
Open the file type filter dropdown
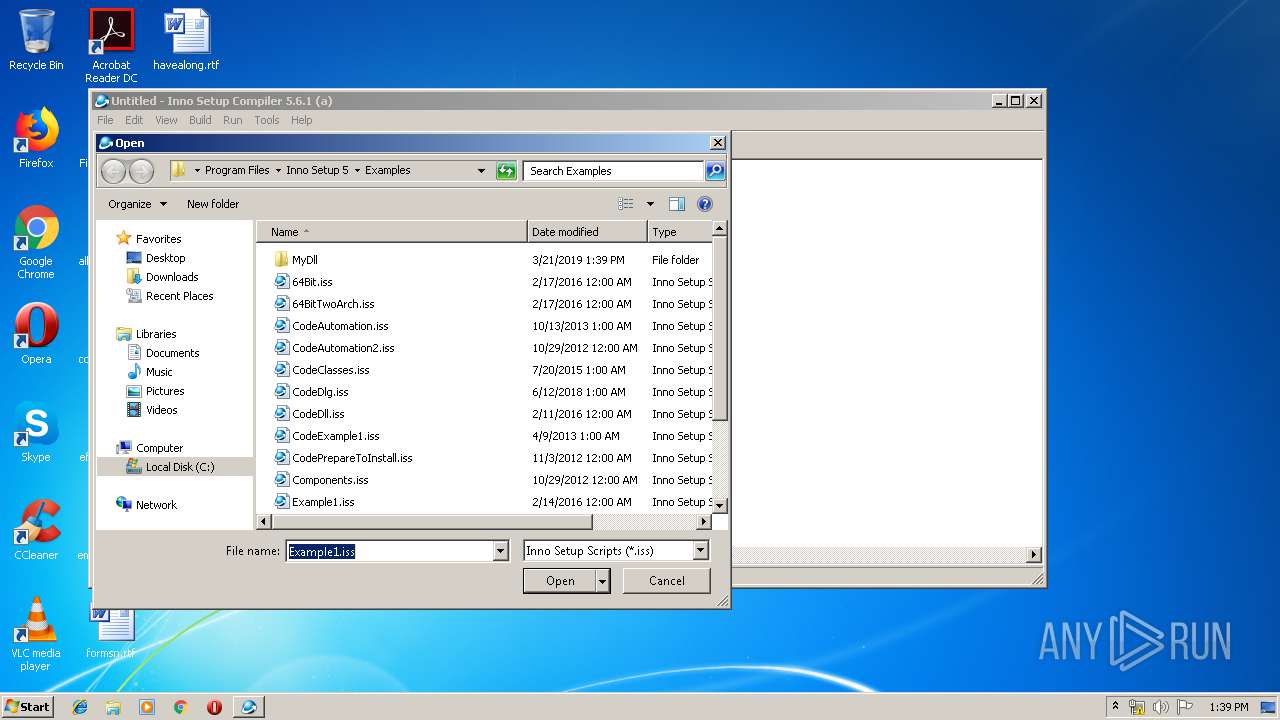point(700,551)
